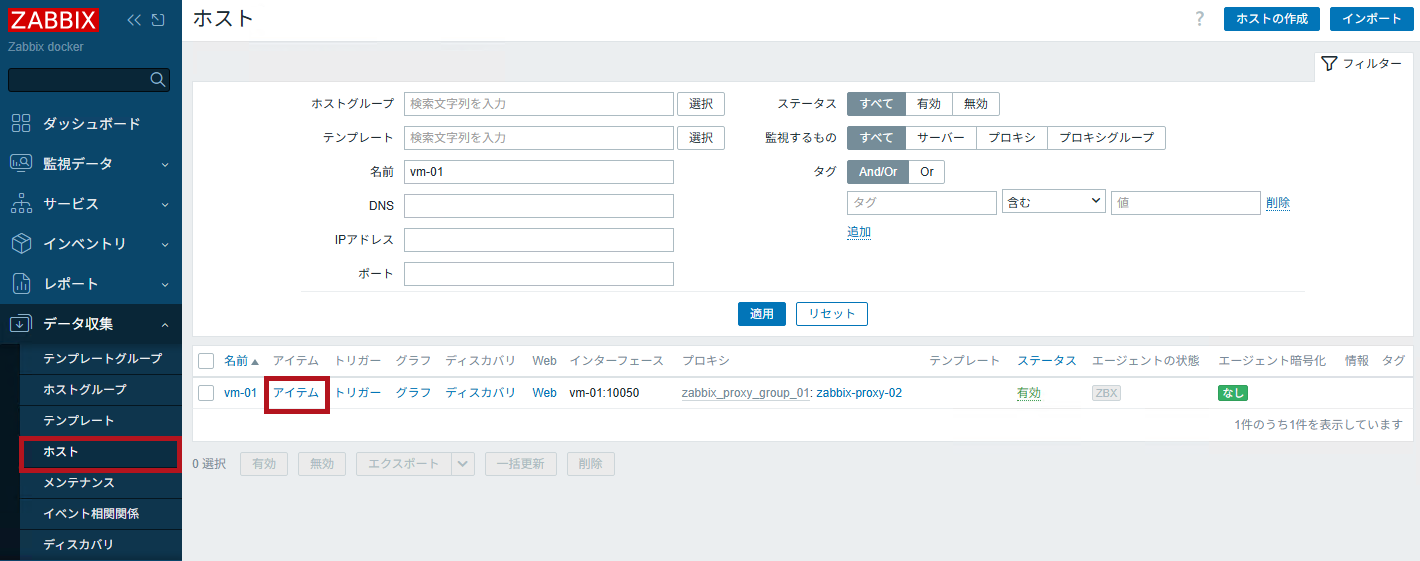Click the ホストの作成 button
Image resolution: width=1420 pixels, height=561 pixels.
(1271, 19)
